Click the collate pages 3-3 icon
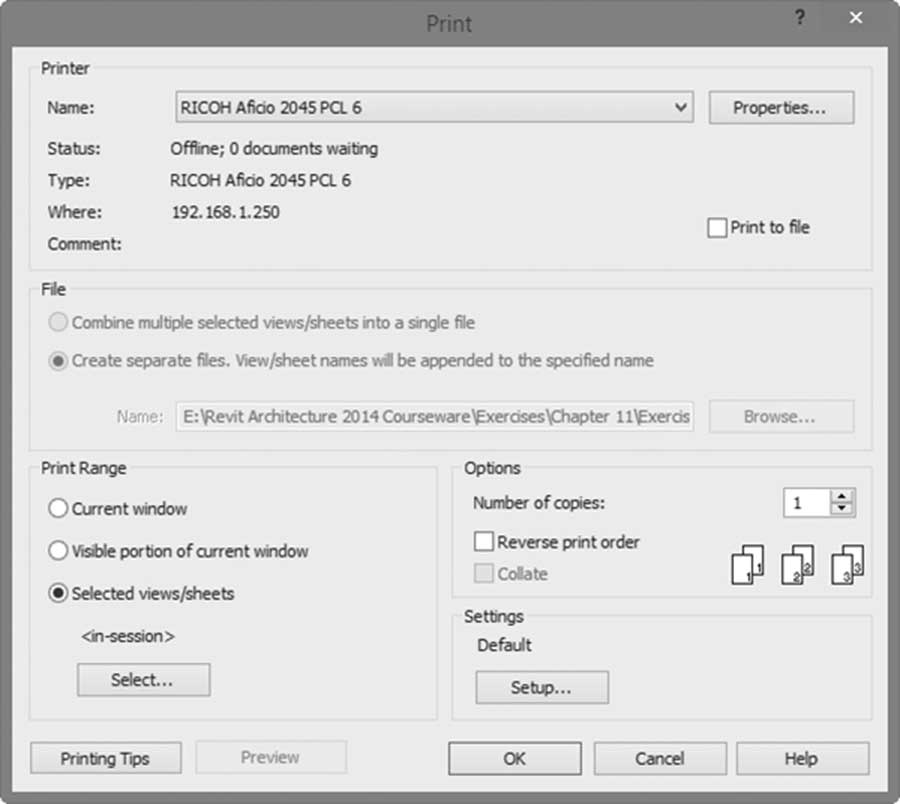The height and width of the screenshot is (804, 900). pos(847,565)
